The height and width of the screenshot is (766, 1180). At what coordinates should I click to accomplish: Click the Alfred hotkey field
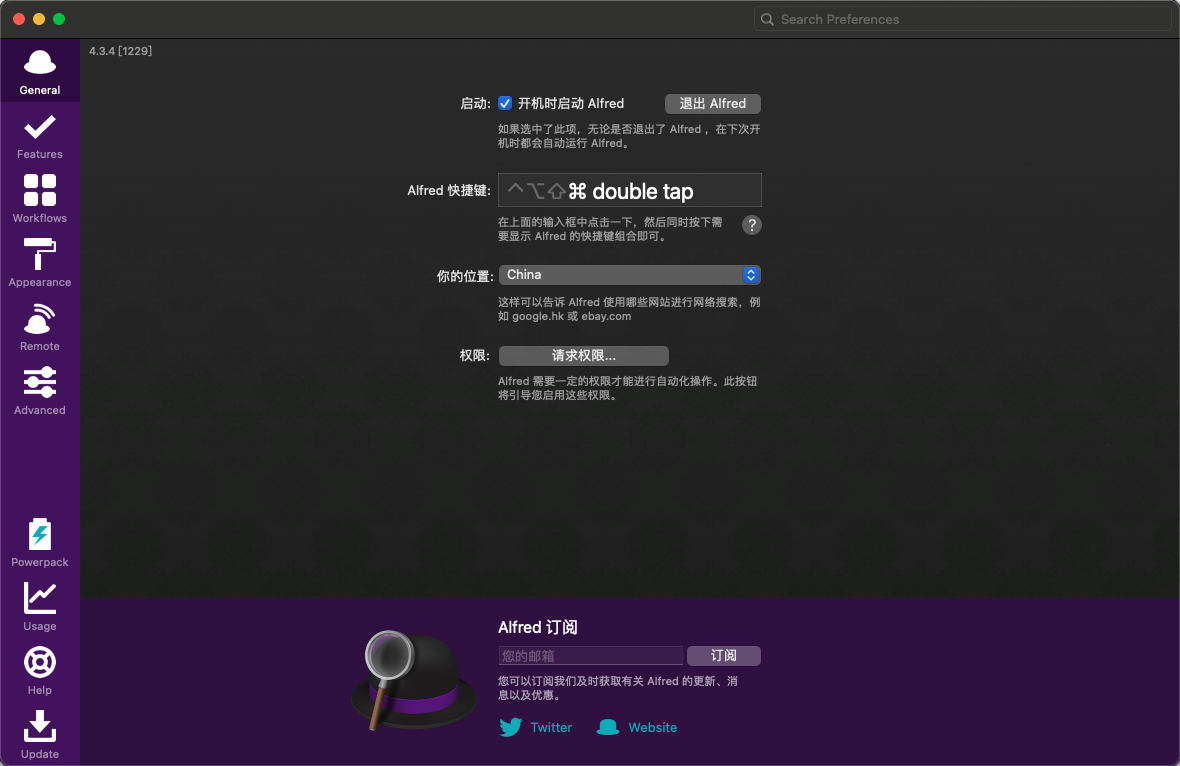630,190
